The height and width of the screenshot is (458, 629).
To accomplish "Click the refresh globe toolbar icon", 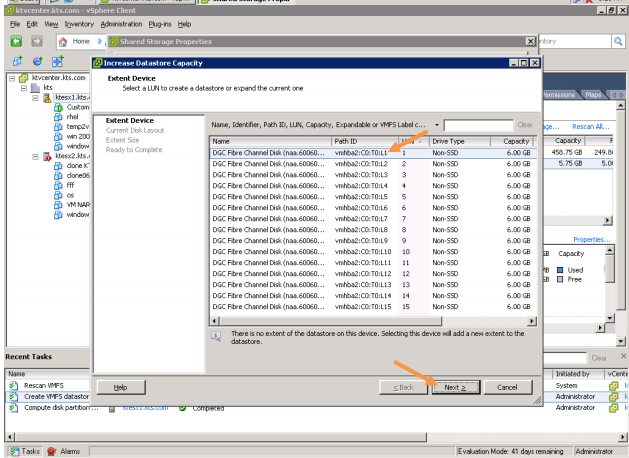I will coord(38,61).
